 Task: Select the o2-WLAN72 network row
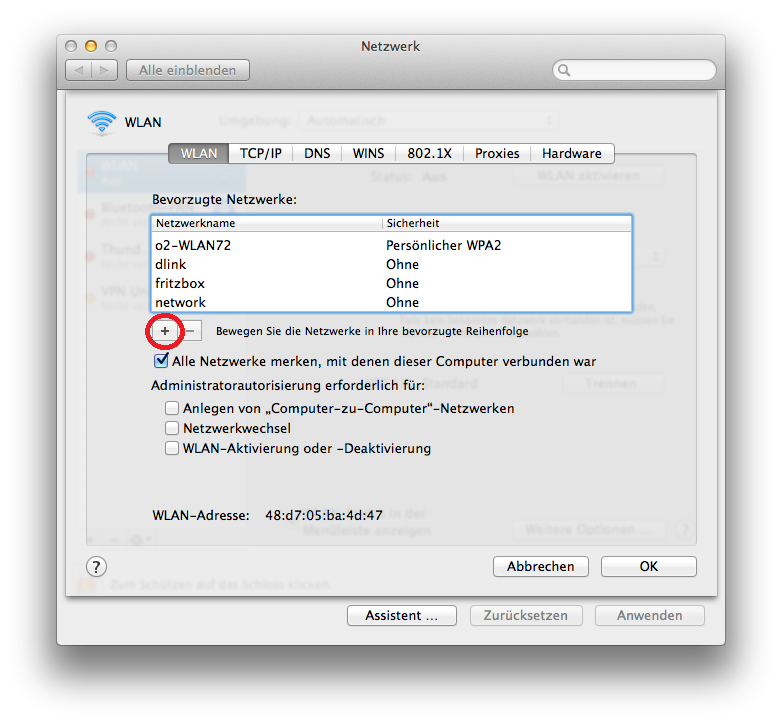tap(391, 245)
